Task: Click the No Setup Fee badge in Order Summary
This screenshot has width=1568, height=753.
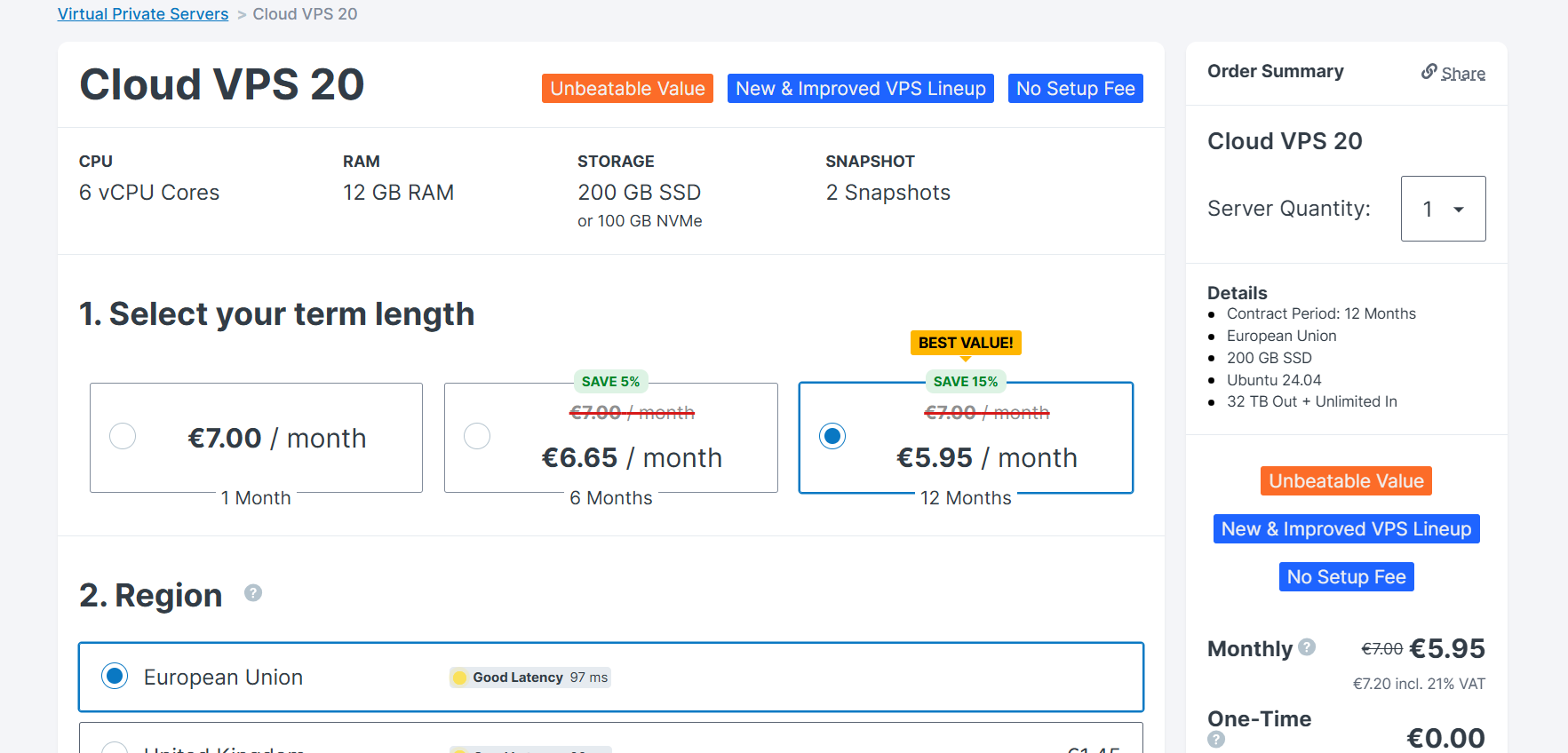Action: (1346, 577)
